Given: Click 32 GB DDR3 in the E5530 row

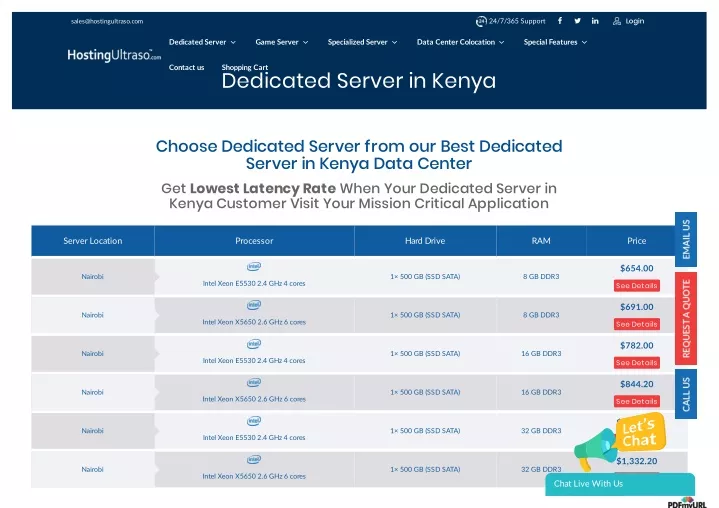Looking at the screenshot, I should click(541, 431).
